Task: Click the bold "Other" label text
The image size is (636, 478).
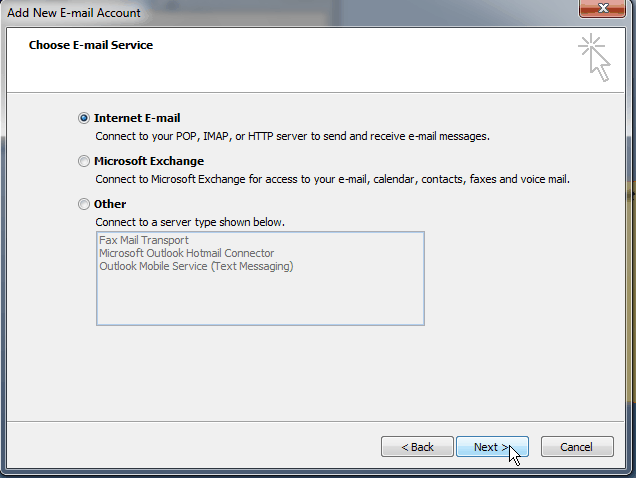Action: point(110,204)
